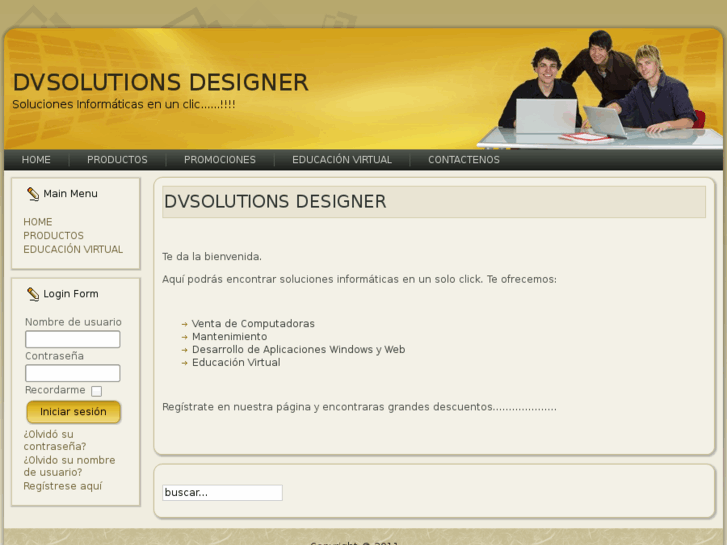Click the banner tagline Soluciones Informáticas
The height and width of the screenshot is (545, 727).
point(124,104)
